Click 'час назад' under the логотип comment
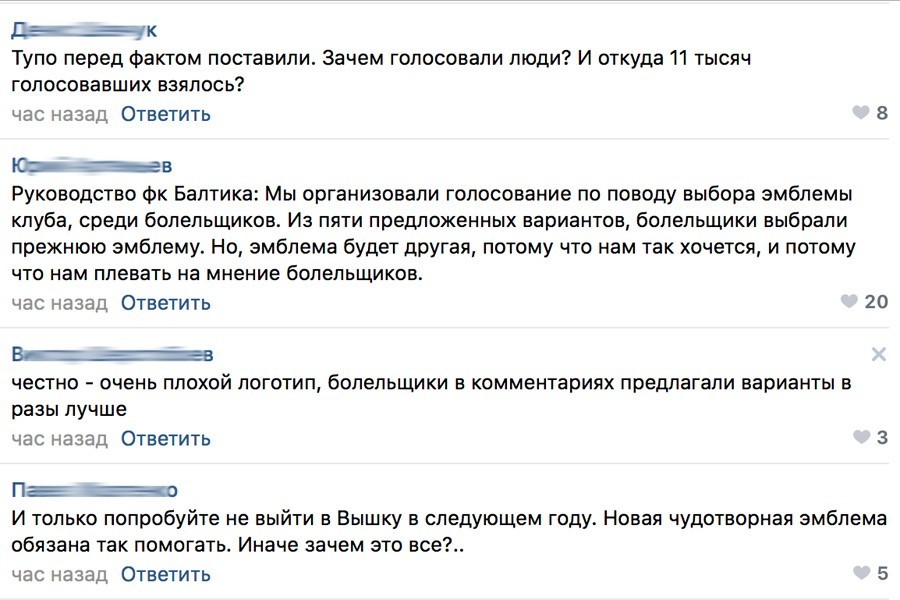Screen dimensions: 900x600 point(59,438)
